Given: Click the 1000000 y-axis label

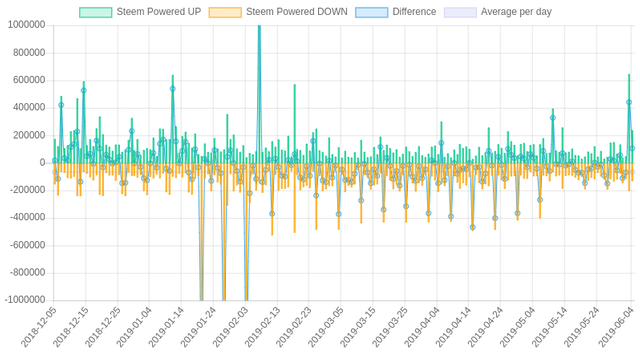Looking at the screenshot, I should click(27, 25).
